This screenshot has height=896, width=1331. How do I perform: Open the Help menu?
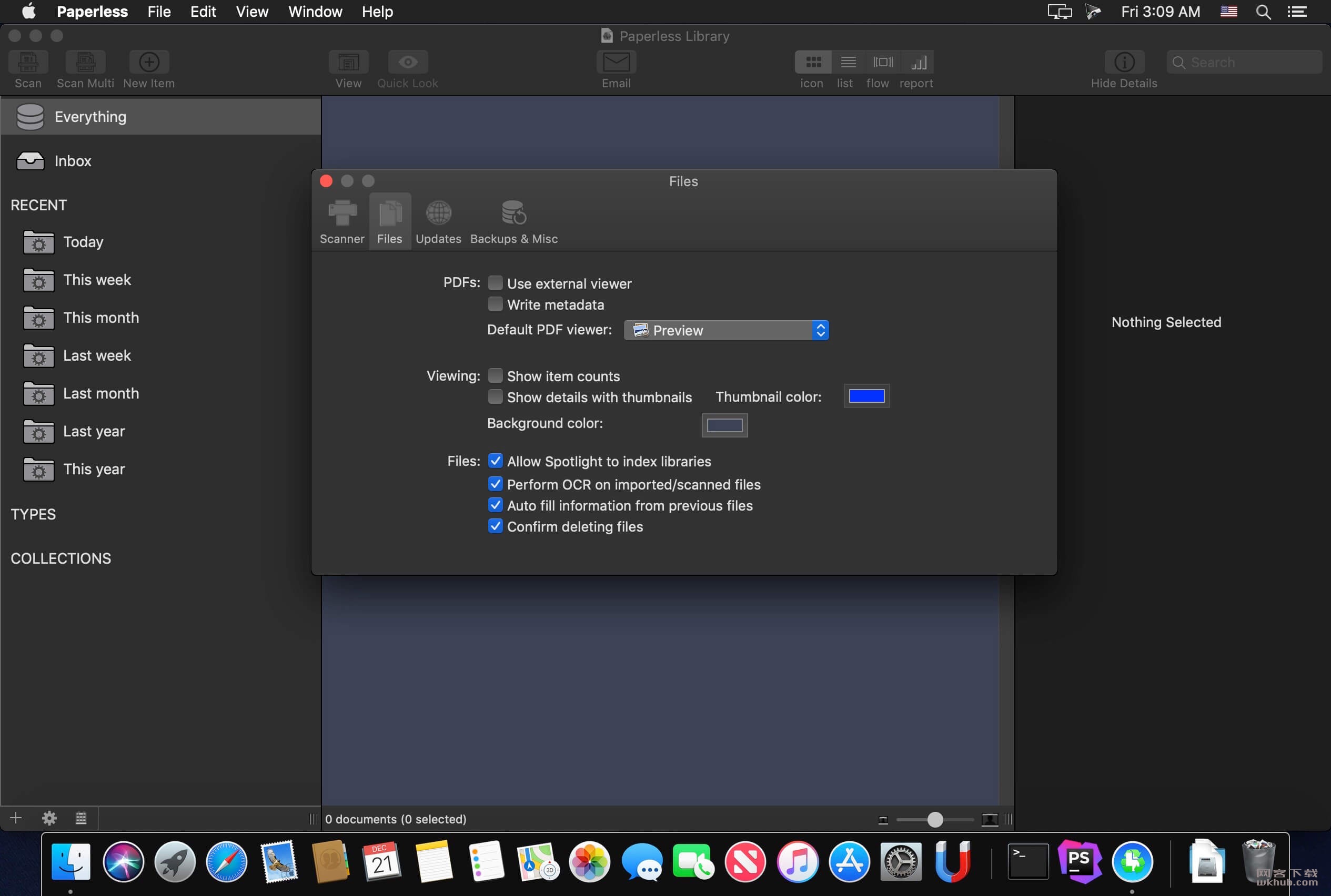[377, 12]
